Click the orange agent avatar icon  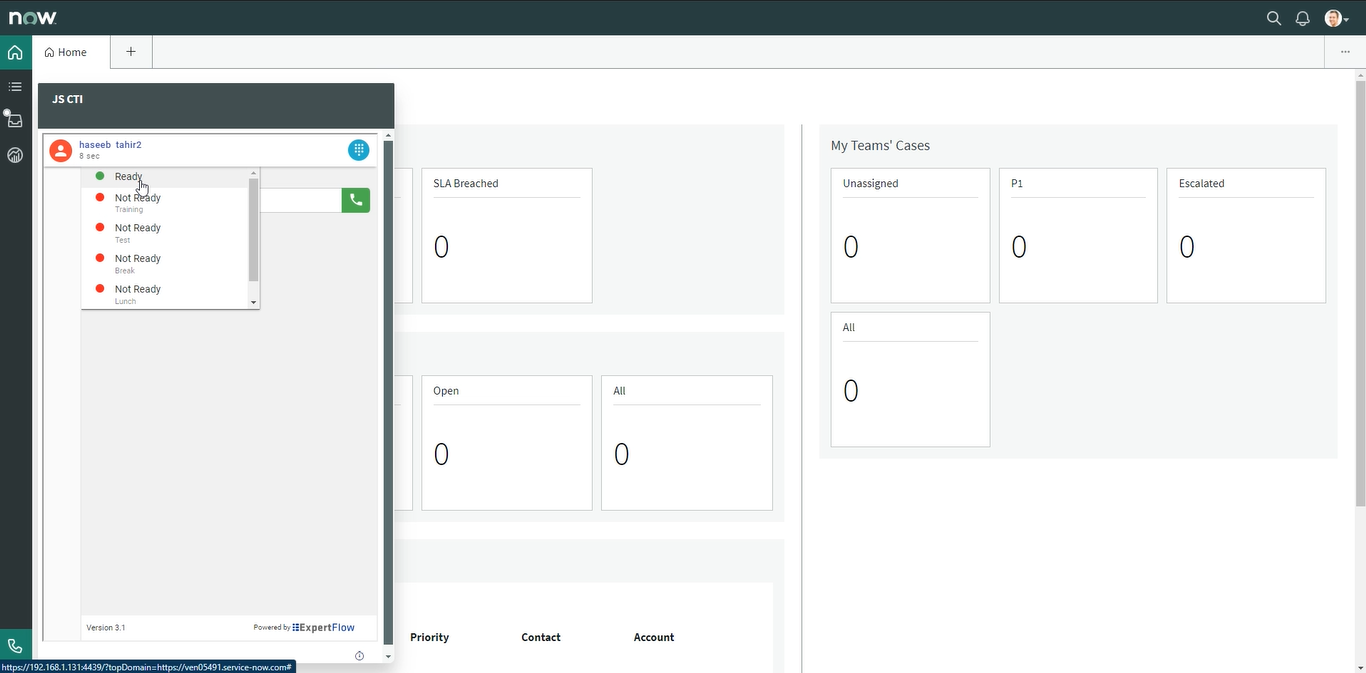click(x=61, y=150)
